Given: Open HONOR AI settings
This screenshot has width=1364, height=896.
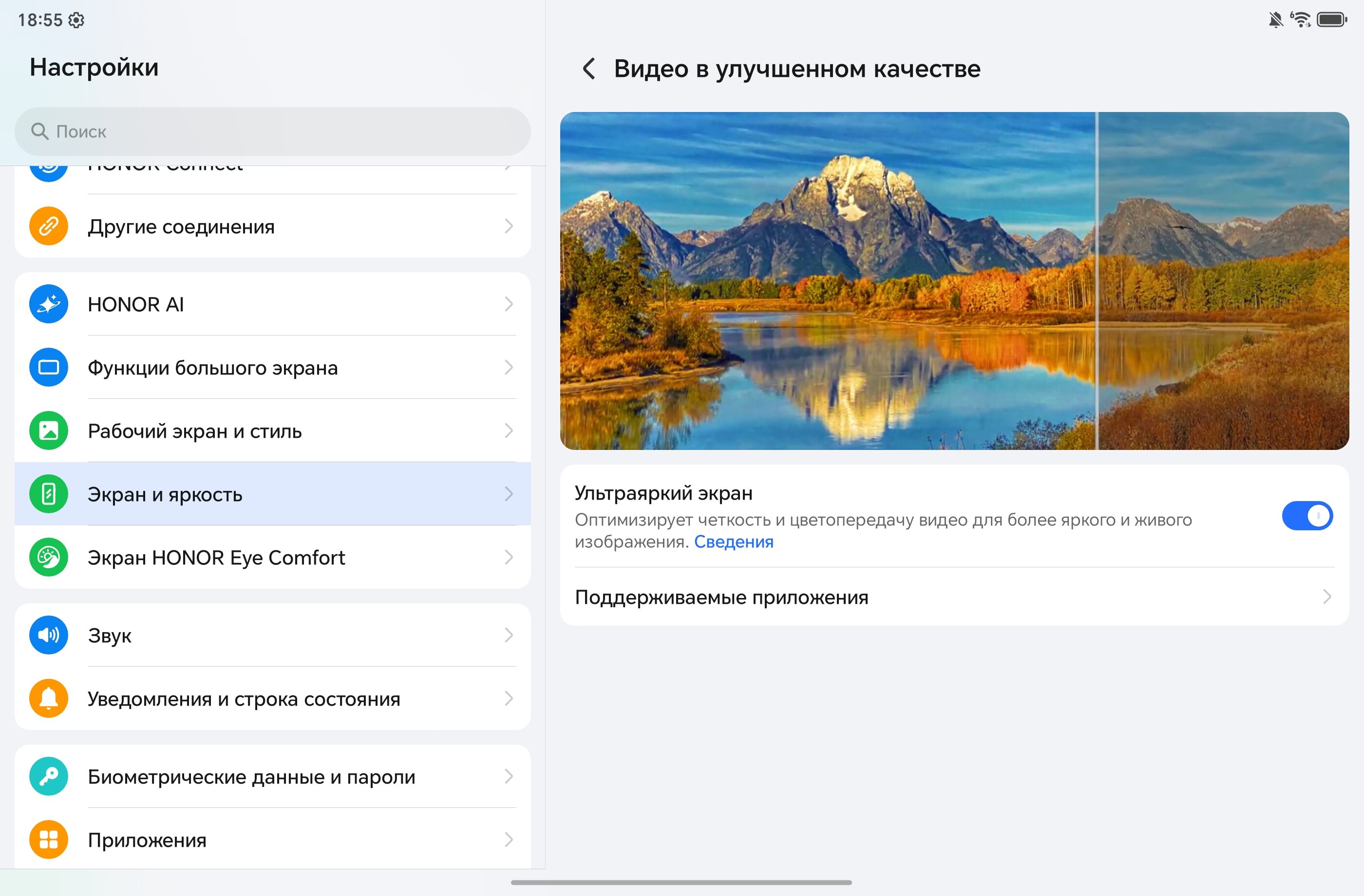Looking at the screenshot, I should tap(272, 304).
